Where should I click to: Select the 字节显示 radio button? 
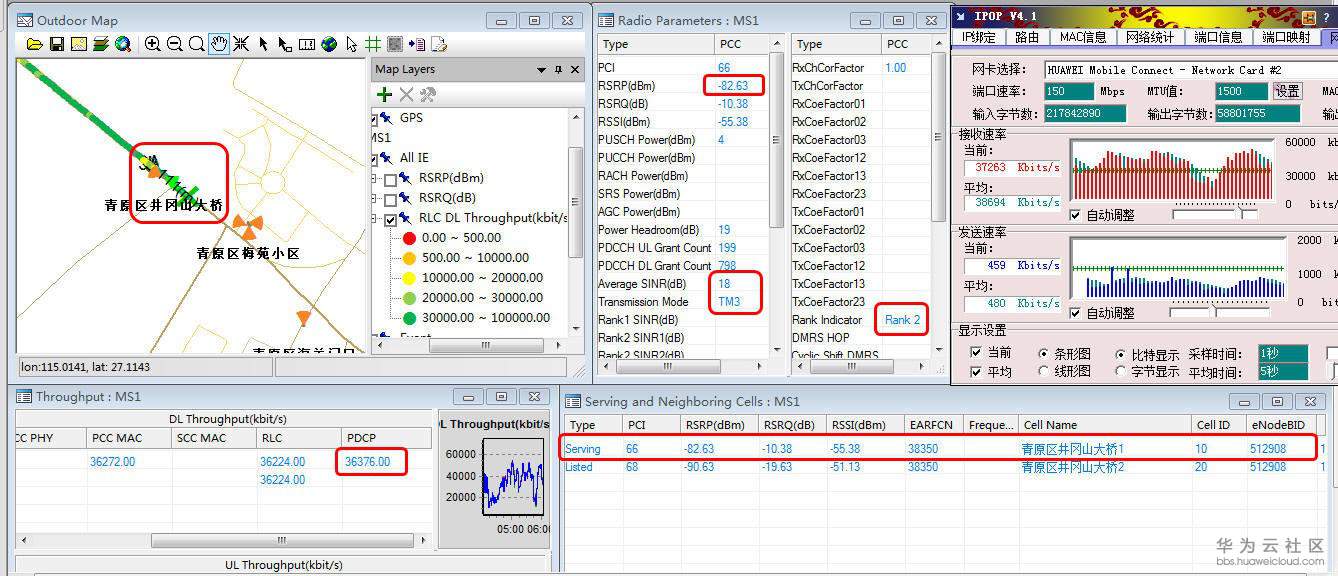click(1121, 372)
